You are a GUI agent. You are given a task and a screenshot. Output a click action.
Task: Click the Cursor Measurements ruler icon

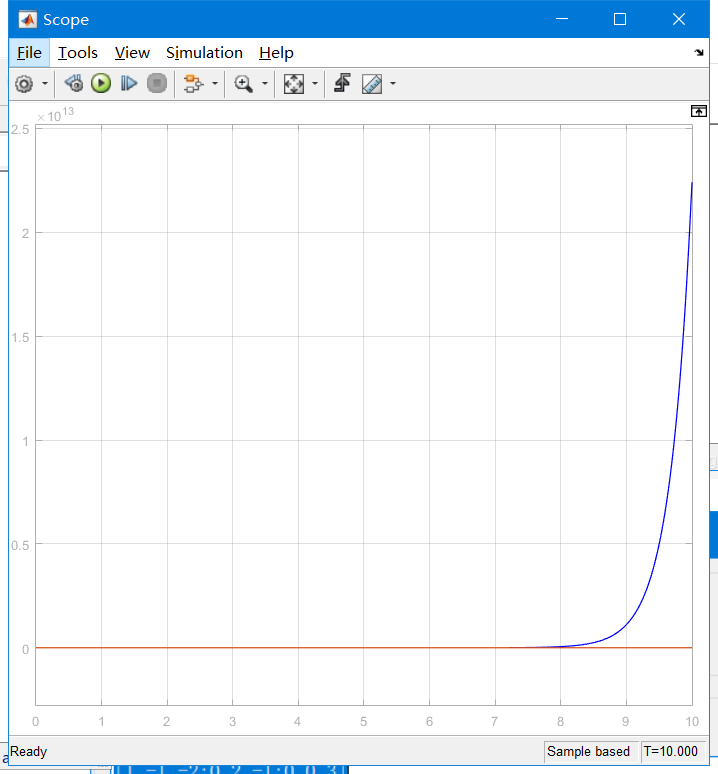372,84
